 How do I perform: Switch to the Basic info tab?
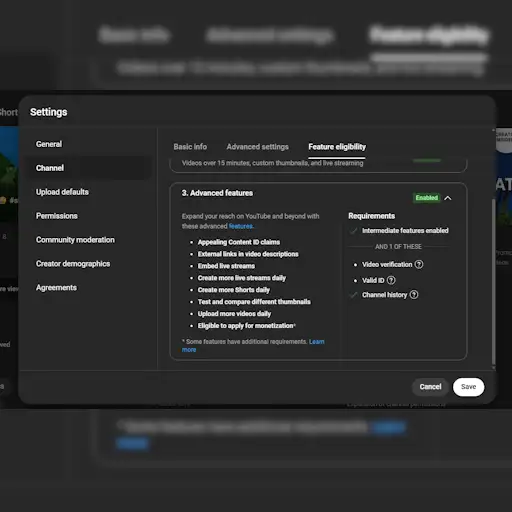point(190,147)
